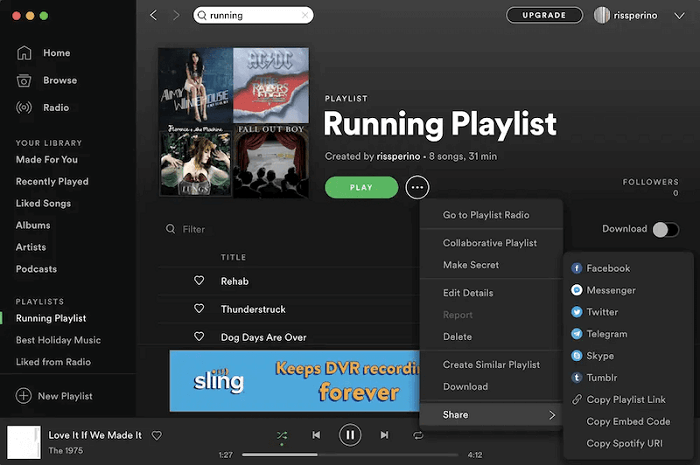This screenshot has width=700, height=465.
Task: Open Radio from the sidebar
Action: [x=42, y=108]
